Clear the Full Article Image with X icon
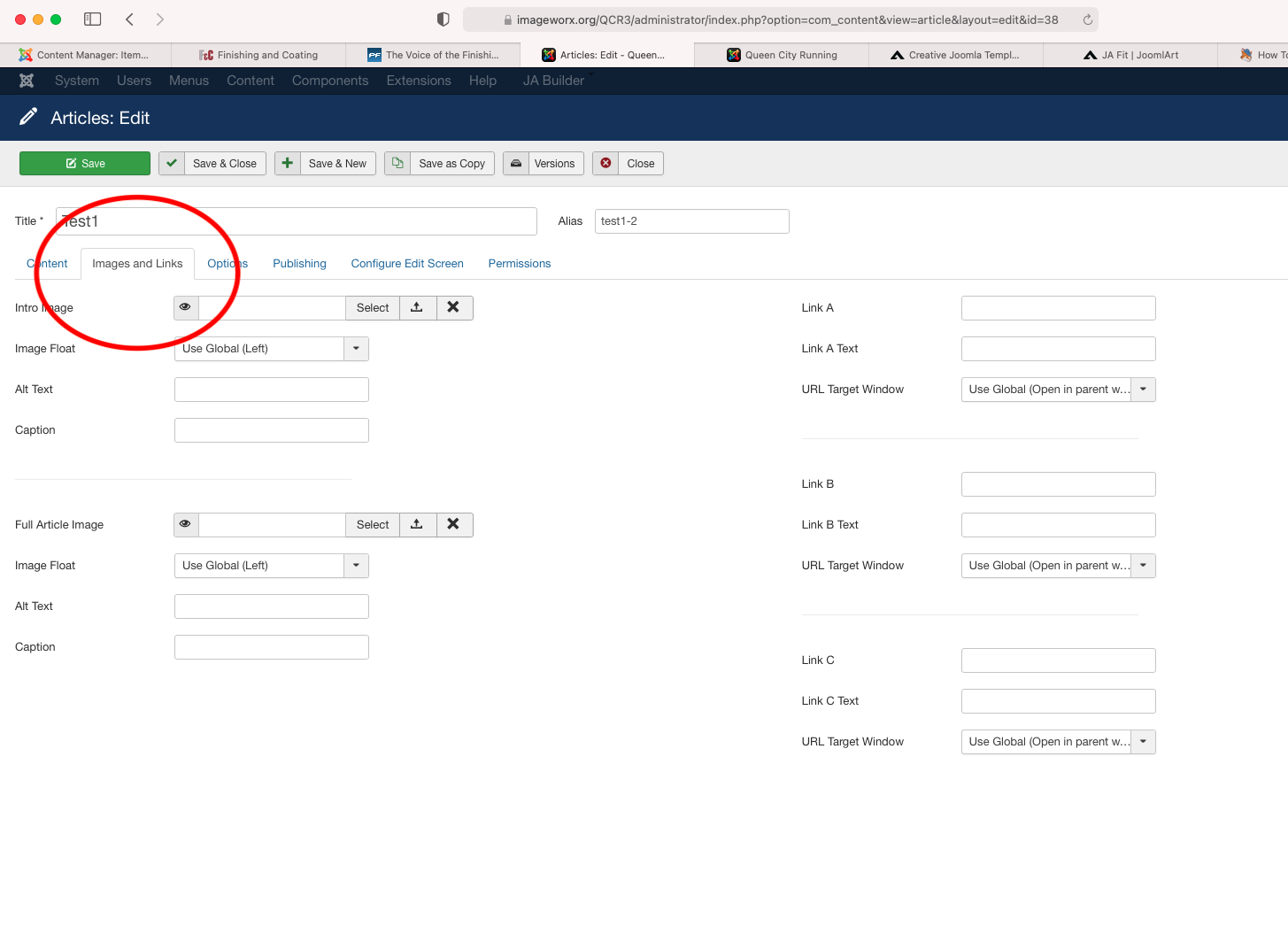 (453, 524)
